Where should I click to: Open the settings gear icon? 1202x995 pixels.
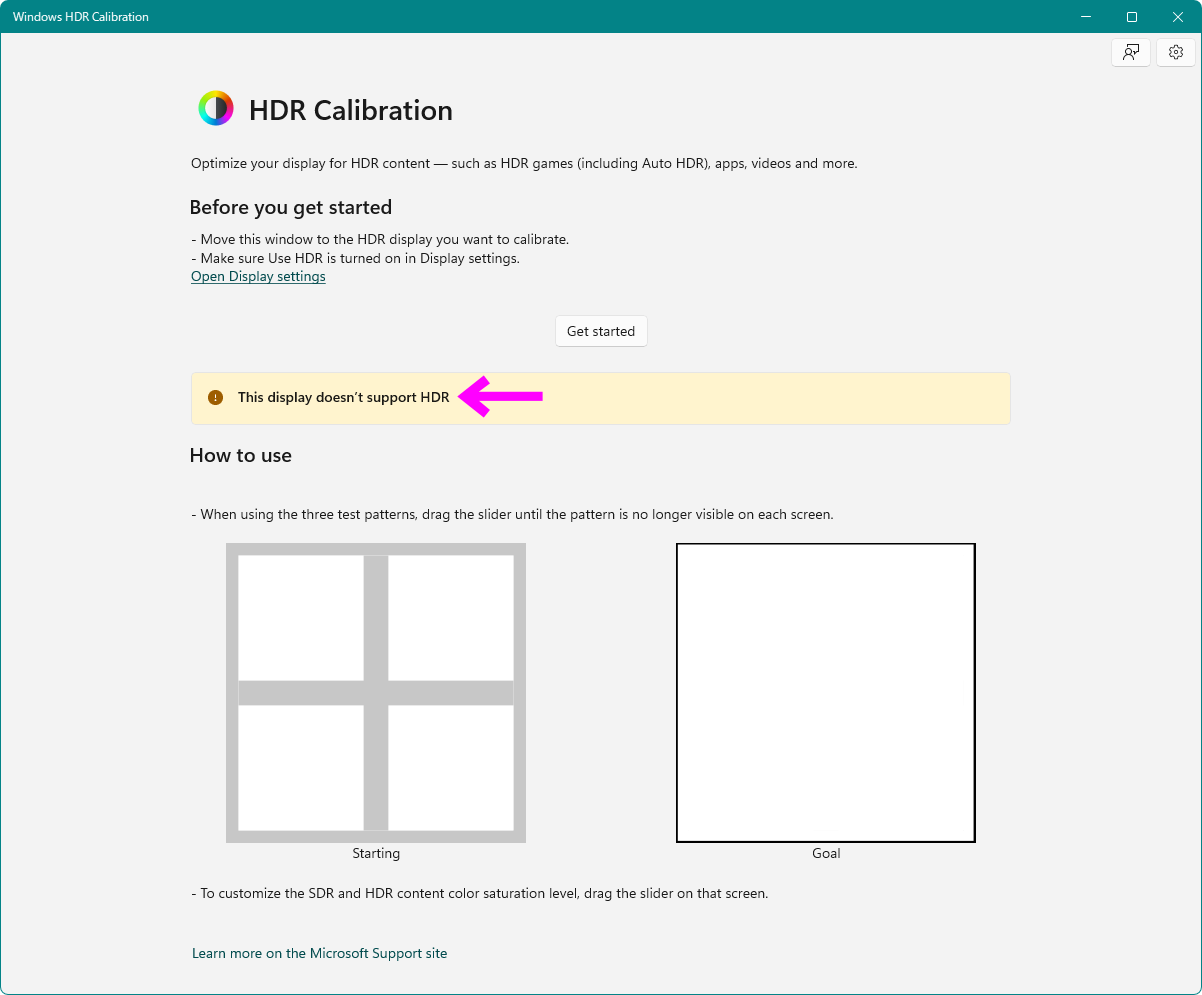pyautogui.click(x=1176, y=53)
